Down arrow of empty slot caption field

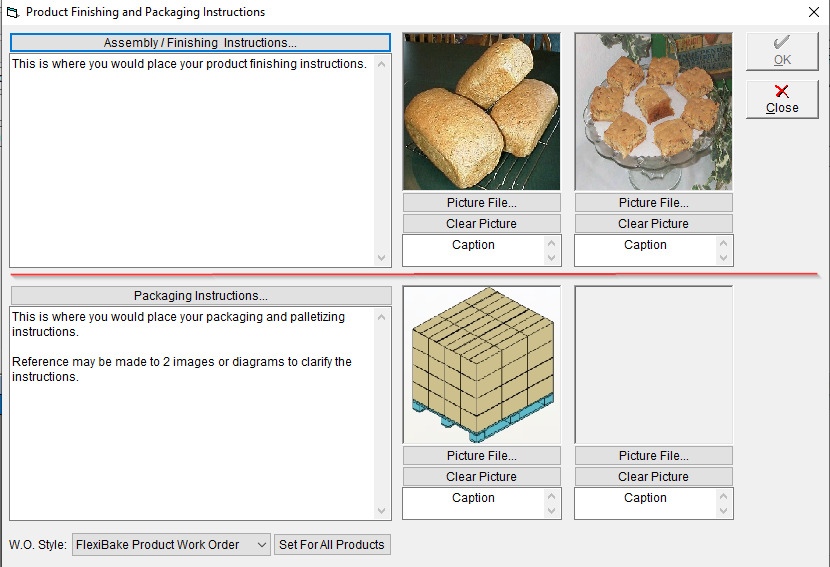coord(724,511)
